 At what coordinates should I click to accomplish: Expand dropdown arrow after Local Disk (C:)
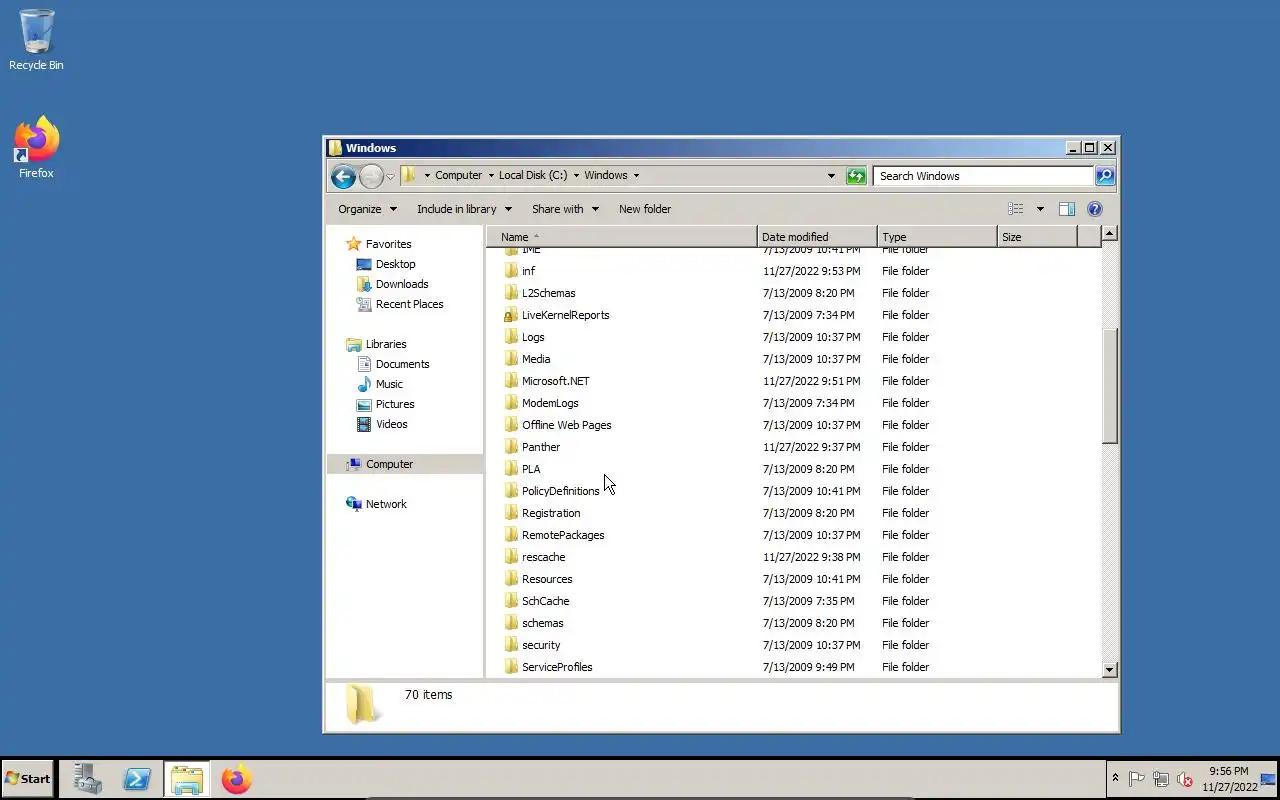pyautogui.click(x=575, y=175)
